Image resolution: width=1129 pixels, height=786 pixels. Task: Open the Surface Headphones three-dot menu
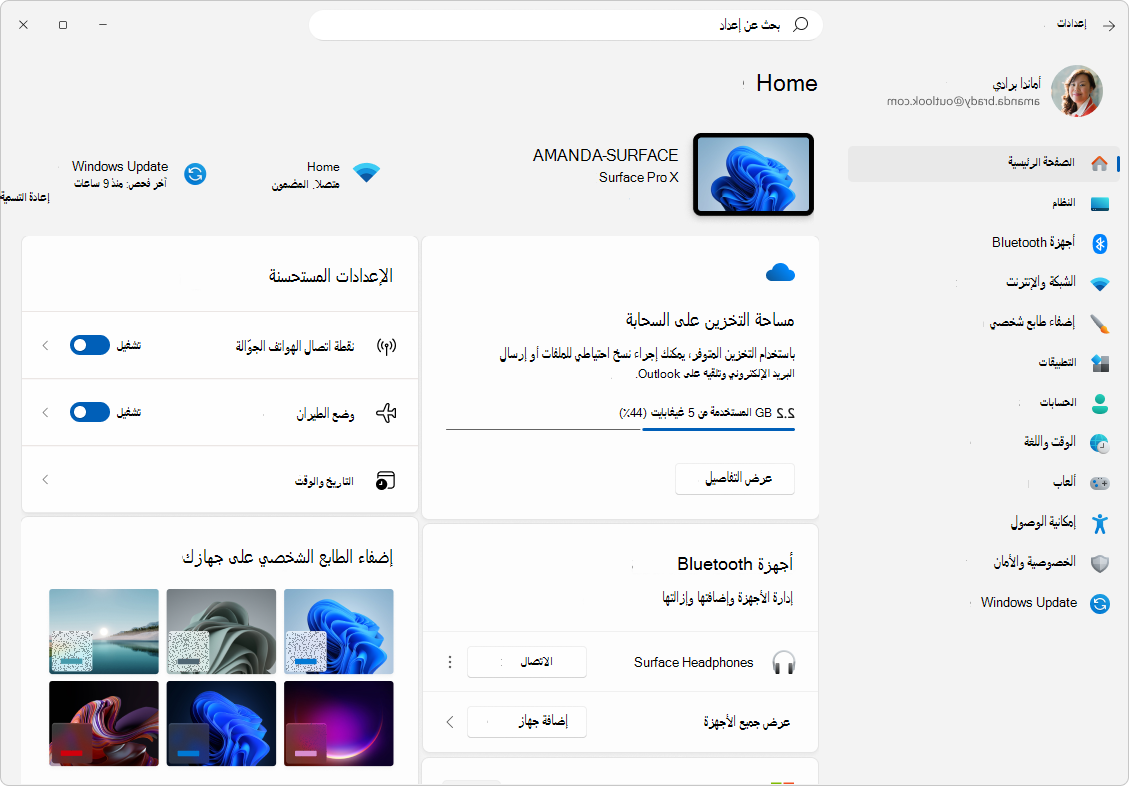coord(450,661)
